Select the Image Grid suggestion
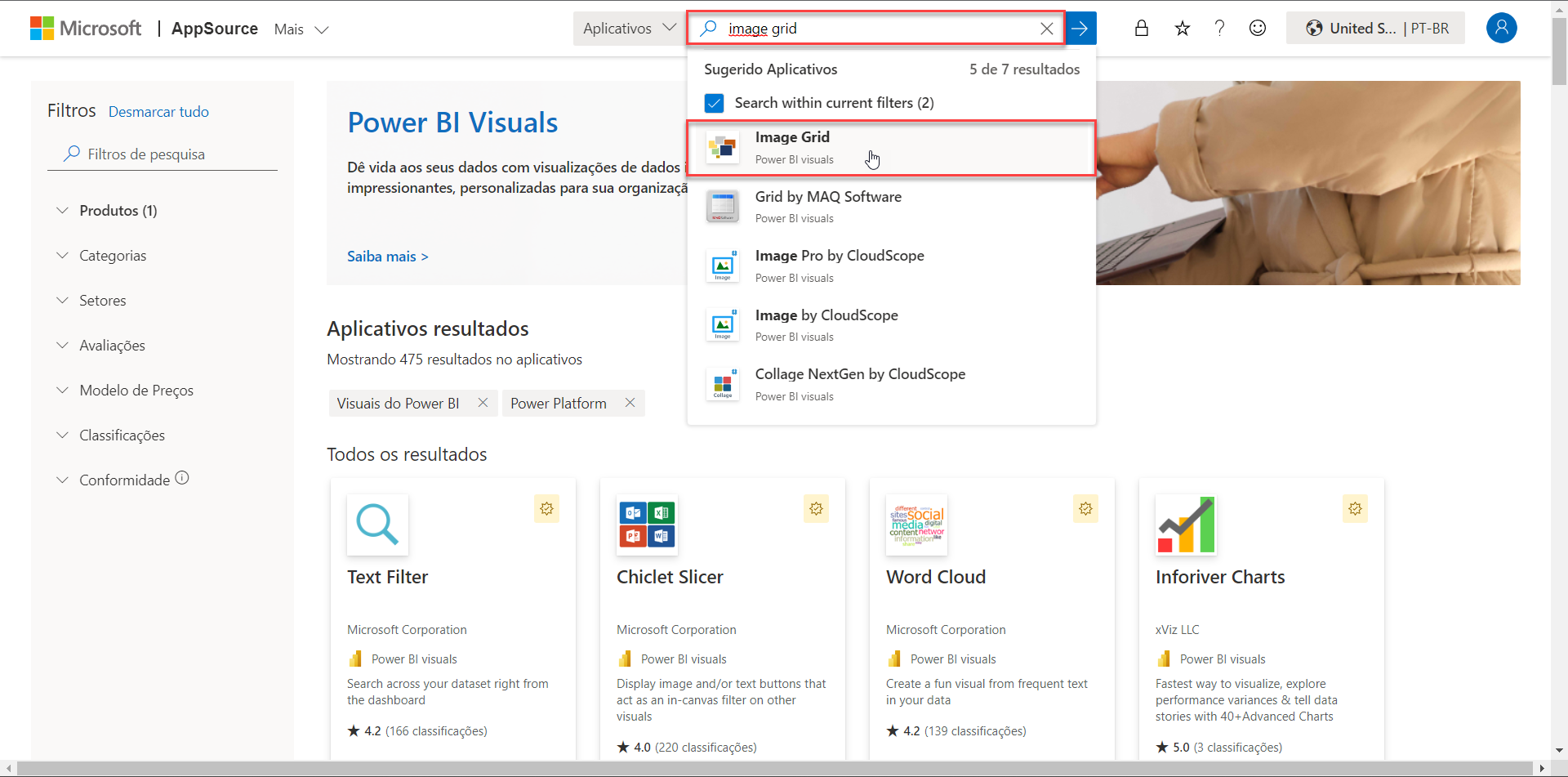This screenshot has height=777, width=1568. click(x=891, y=148)
